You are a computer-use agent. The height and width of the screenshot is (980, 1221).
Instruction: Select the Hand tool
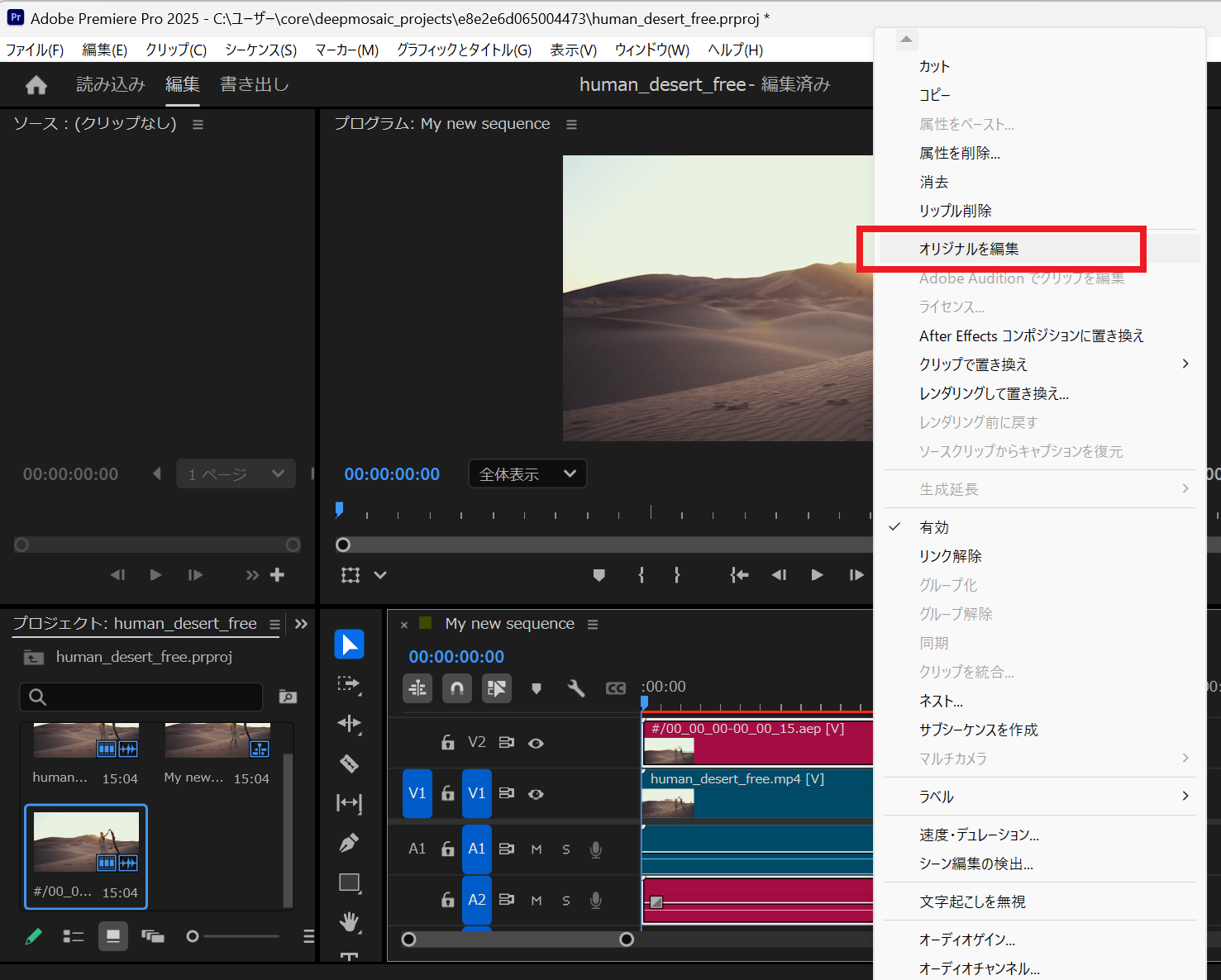350,921
